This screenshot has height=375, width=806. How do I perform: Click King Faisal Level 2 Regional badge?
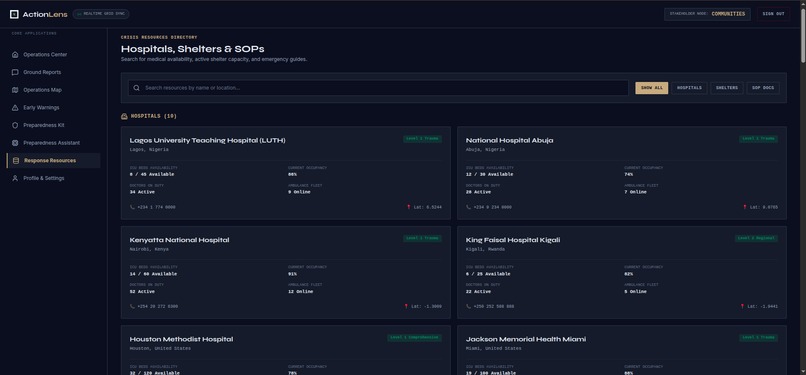pos(756,238)
